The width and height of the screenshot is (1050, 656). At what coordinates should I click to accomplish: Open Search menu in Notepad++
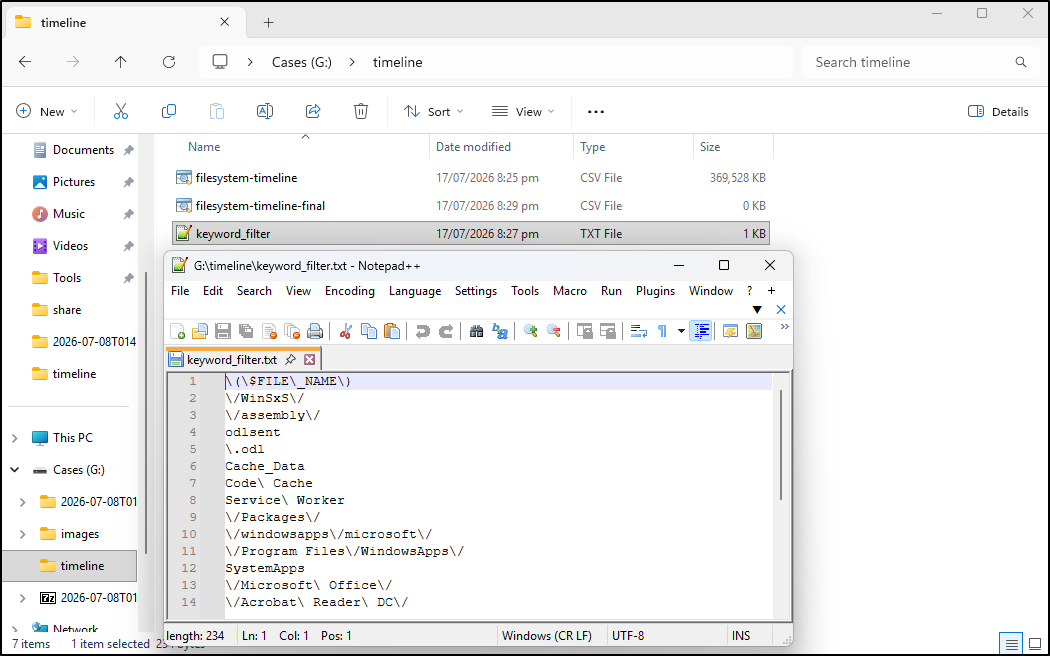pyautogui.click(x=254, y=291)
